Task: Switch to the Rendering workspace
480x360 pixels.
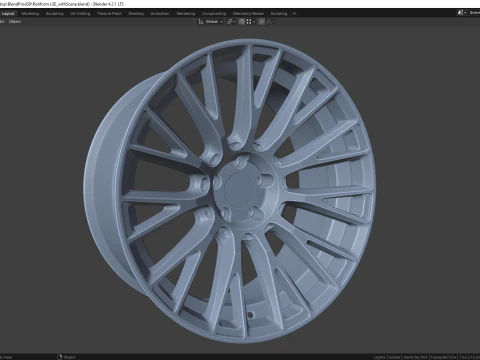Action: [x=186, y=14]
